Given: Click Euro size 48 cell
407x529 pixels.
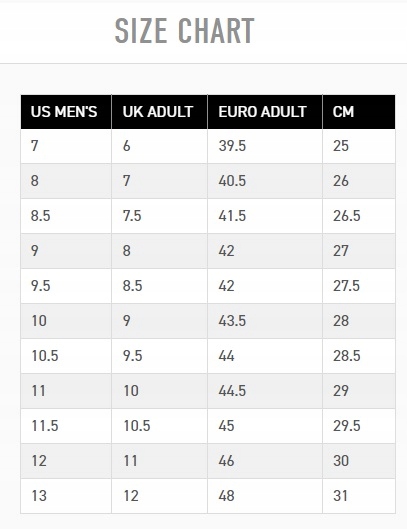Looking at the screenshot, I should click(x=265, y=496).
